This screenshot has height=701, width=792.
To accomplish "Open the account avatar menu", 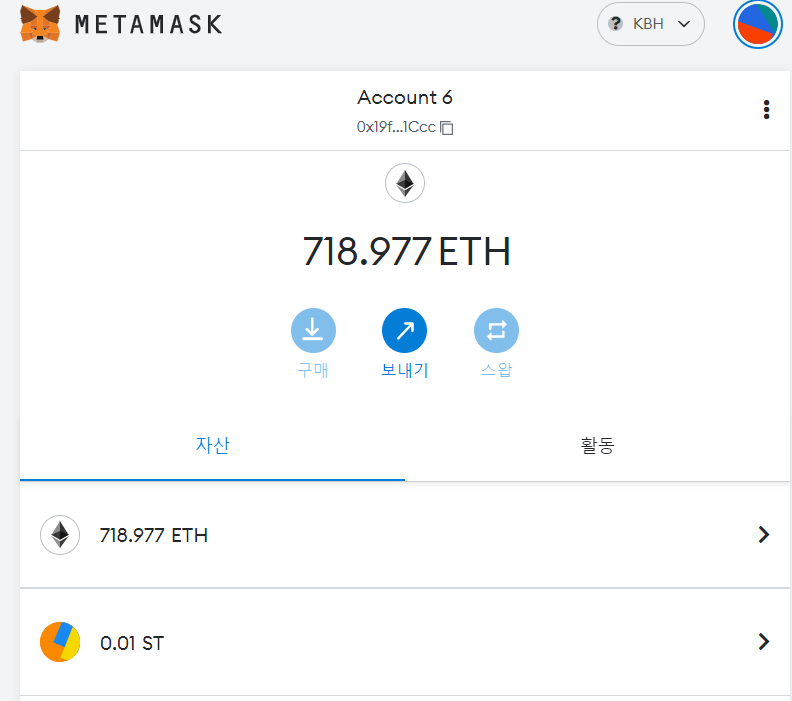I will coord(757,24).
